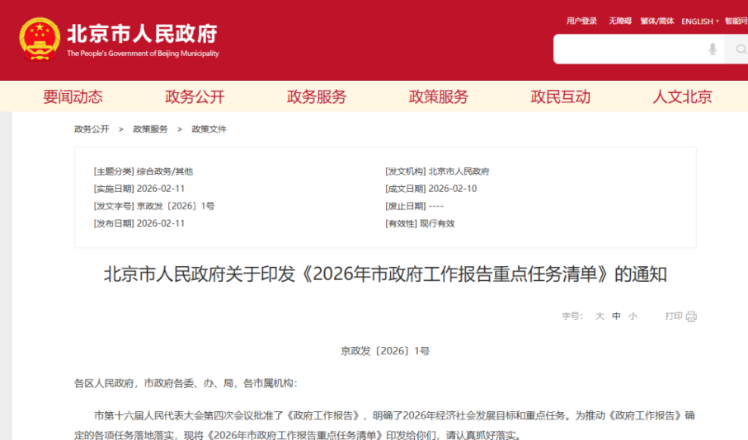
Task: Open the ENGLISH language dropdown
Action: click(x=701, y=21)
